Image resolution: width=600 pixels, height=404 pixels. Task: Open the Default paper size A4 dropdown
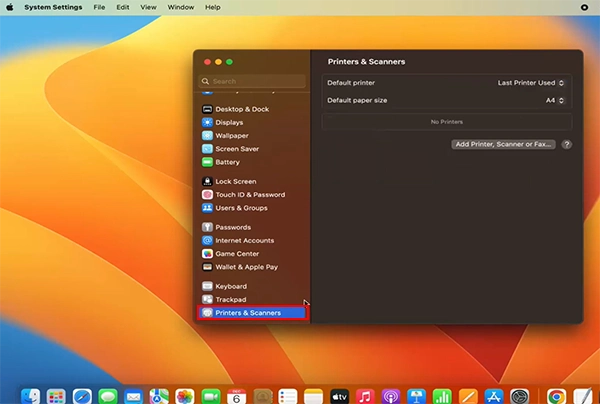tap(555, 100)
